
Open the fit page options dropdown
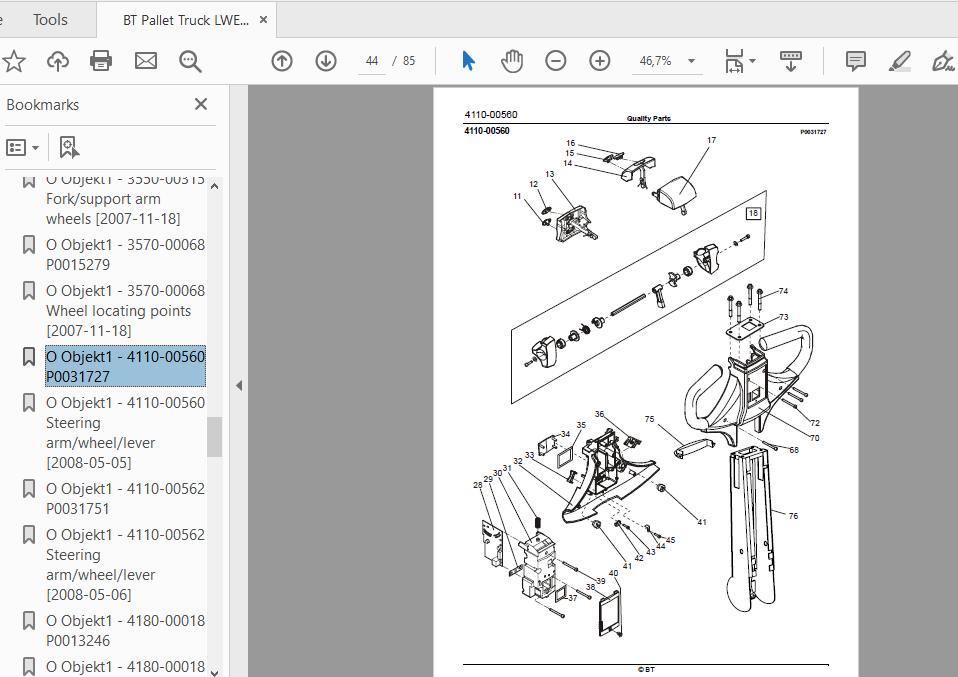(x=740, y=61)
